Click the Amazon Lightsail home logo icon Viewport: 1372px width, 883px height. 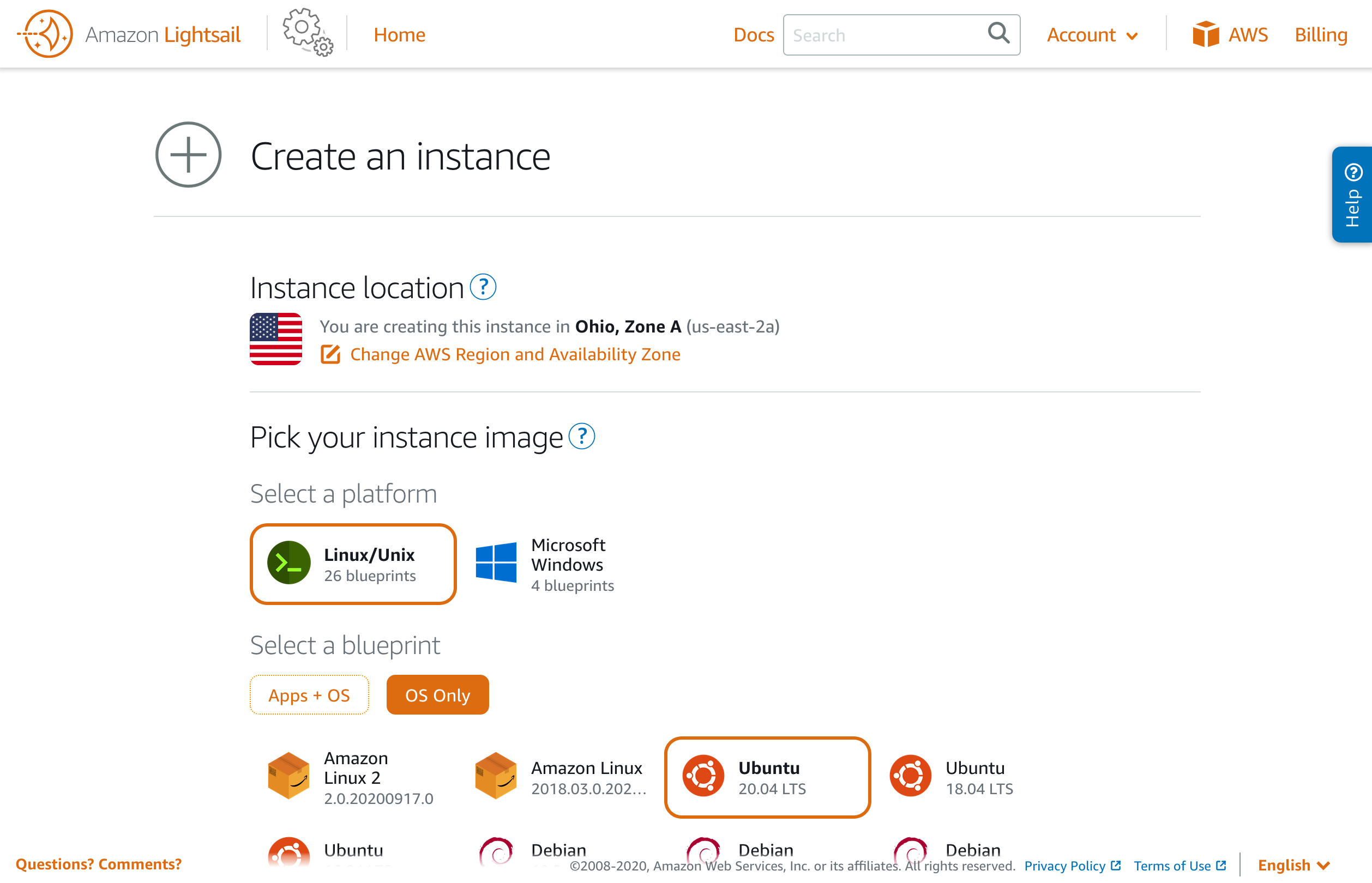point(46,35)
